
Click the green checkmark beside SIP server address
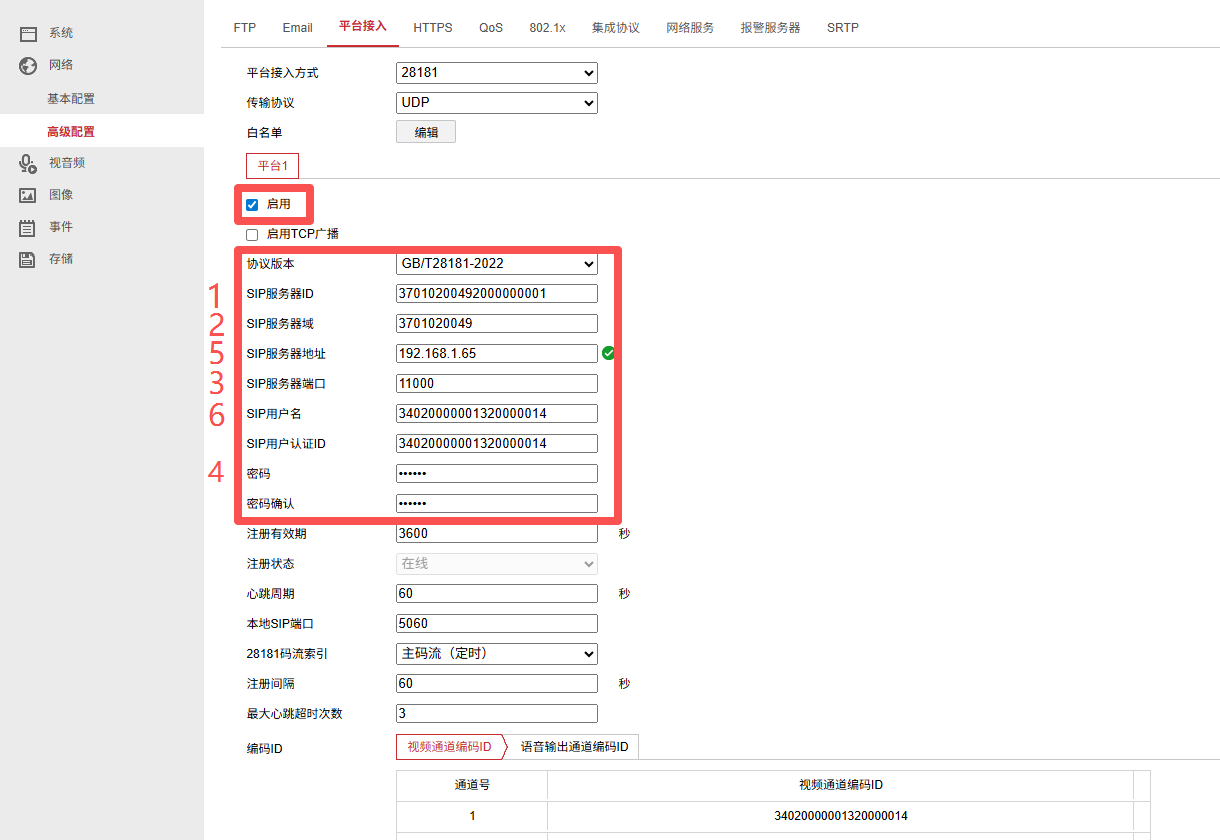pos(608,353)
